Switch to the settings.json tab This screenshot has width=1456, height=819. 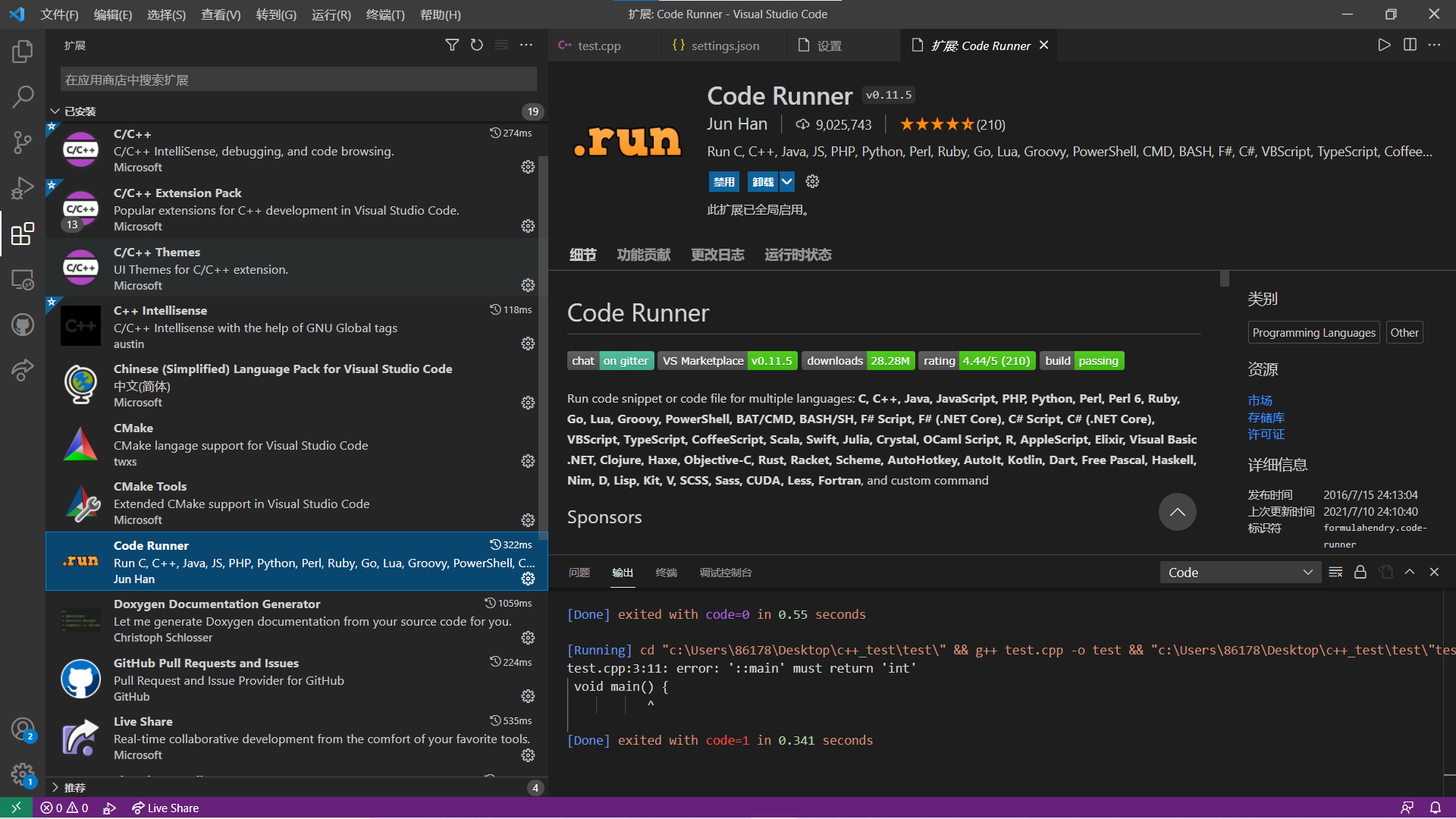(x=725, y=45)
